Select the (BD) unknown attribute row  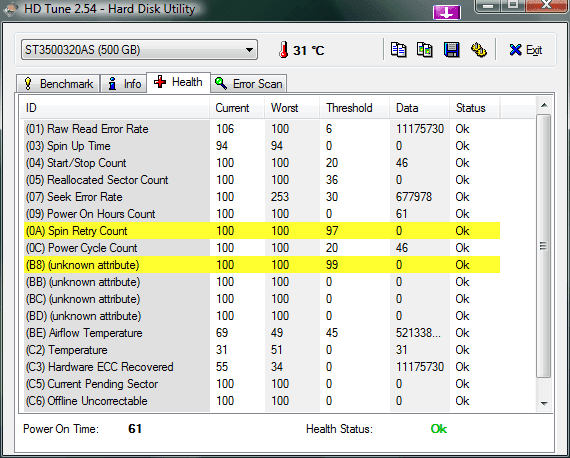click(262, 316)
